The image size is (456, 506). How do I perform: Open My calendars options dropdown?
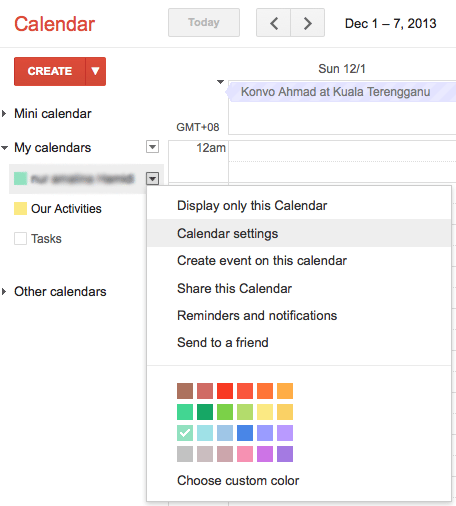click(x=152, y=147)
